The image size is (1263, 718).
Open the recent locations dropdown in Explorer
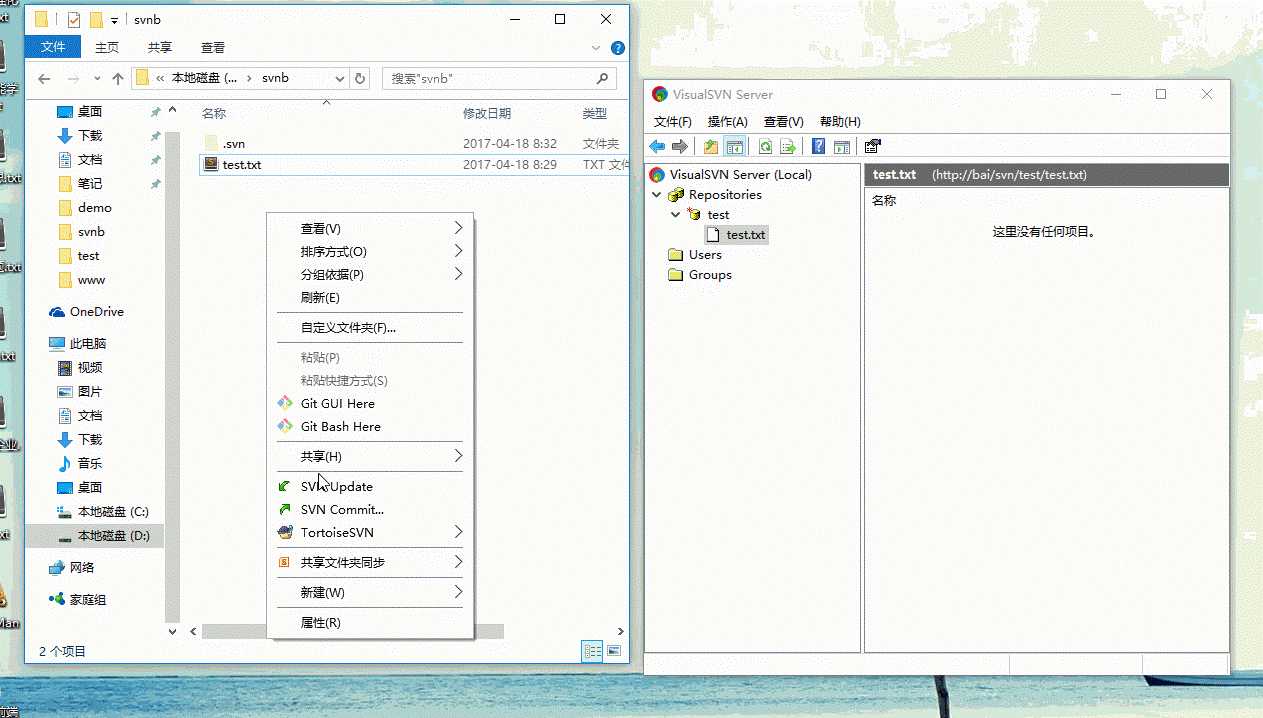pos(97,78)
